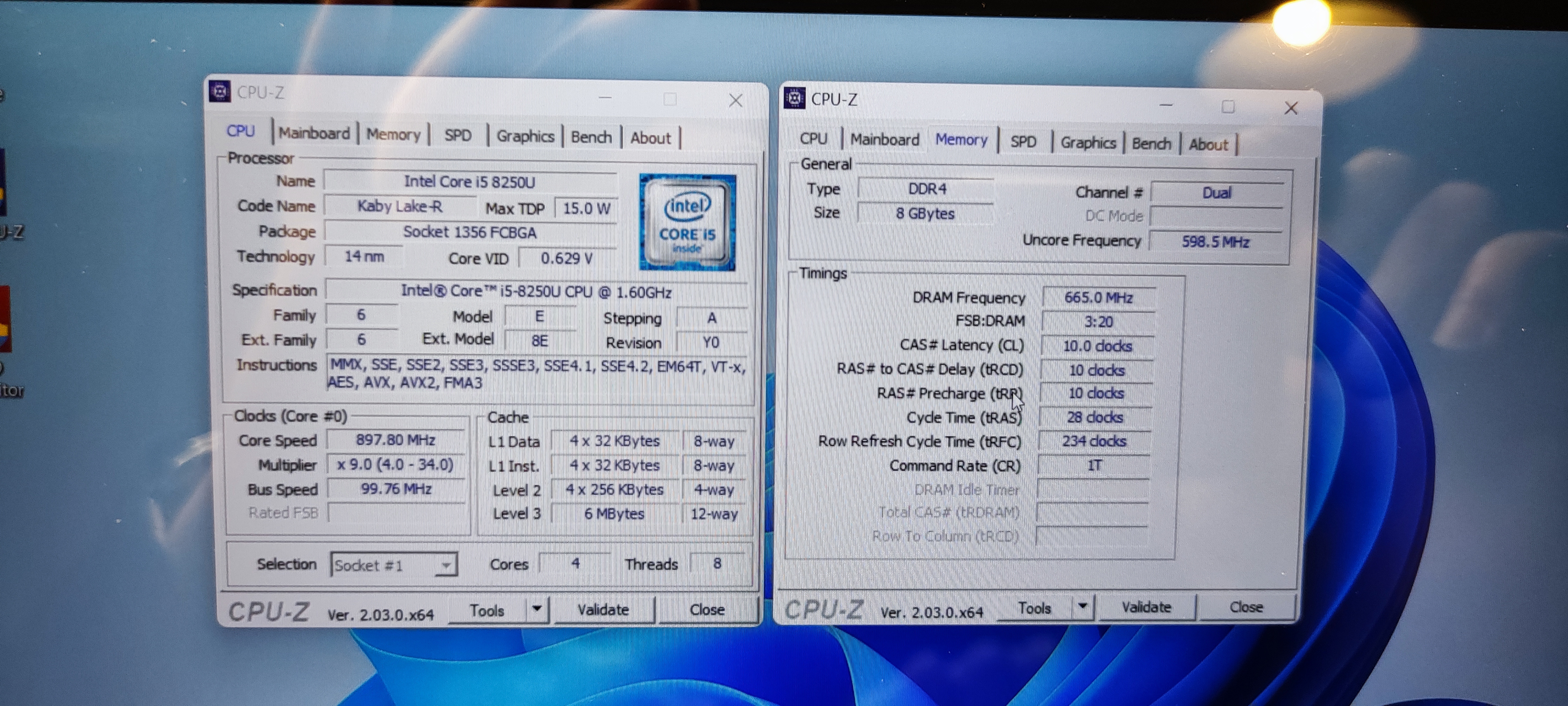Click Validate button in left window
Viewport: 1568px width, 706px height.
coord(603,610)
